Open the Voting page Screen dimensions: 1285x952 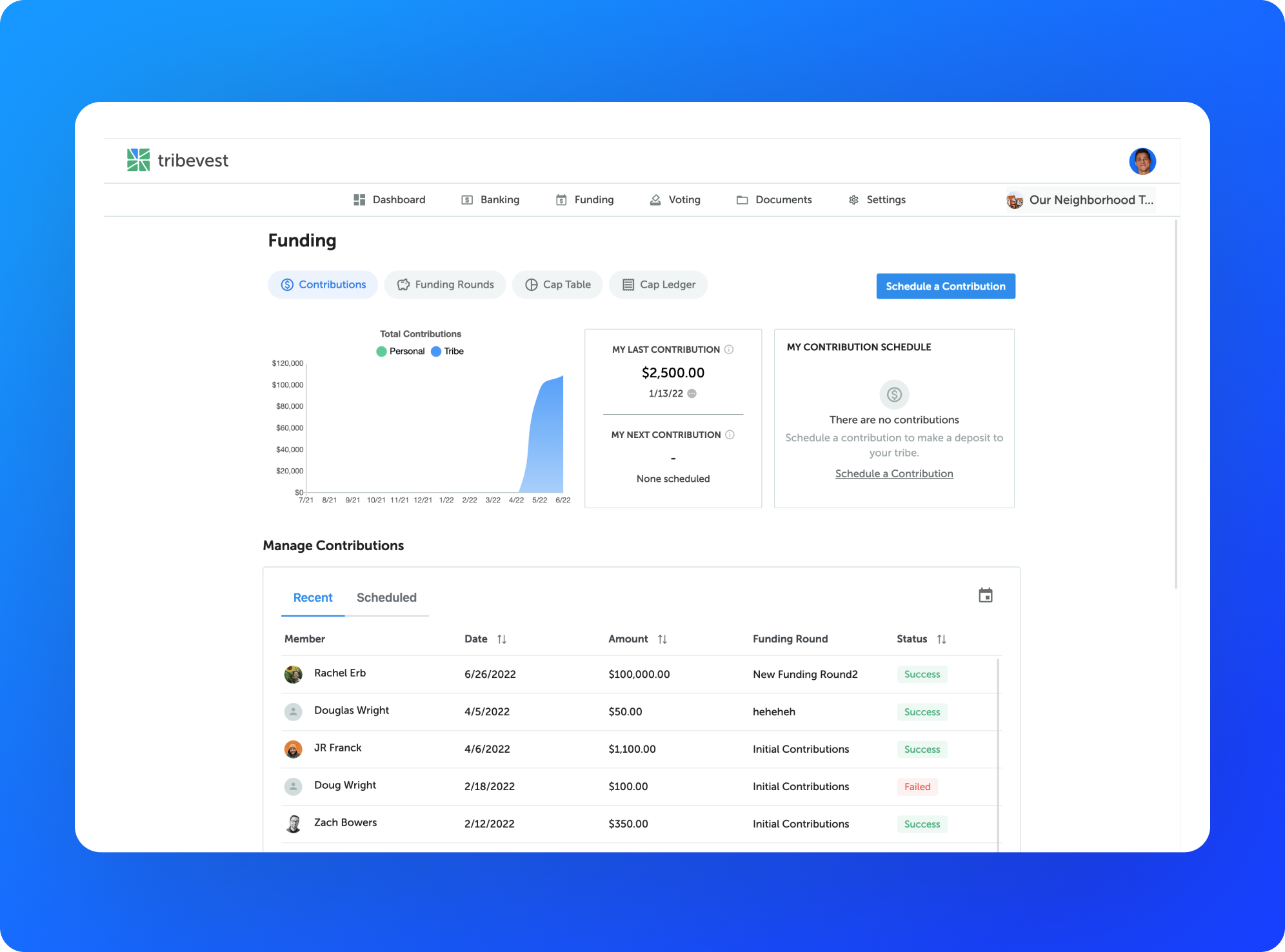coord(675,200)
